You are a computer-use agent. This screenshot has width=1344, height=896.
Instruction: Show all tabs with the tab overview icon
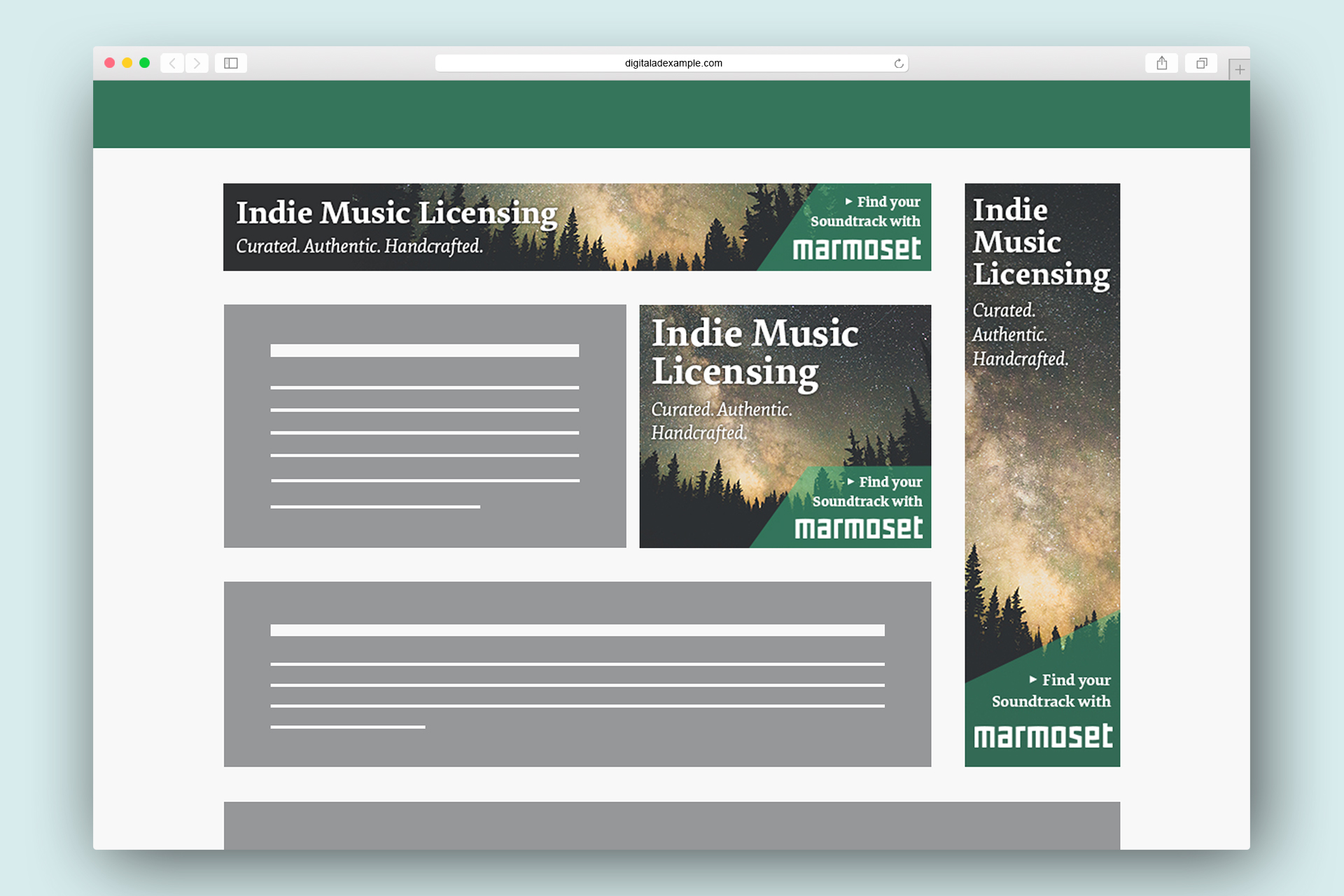pos(1201,63)
